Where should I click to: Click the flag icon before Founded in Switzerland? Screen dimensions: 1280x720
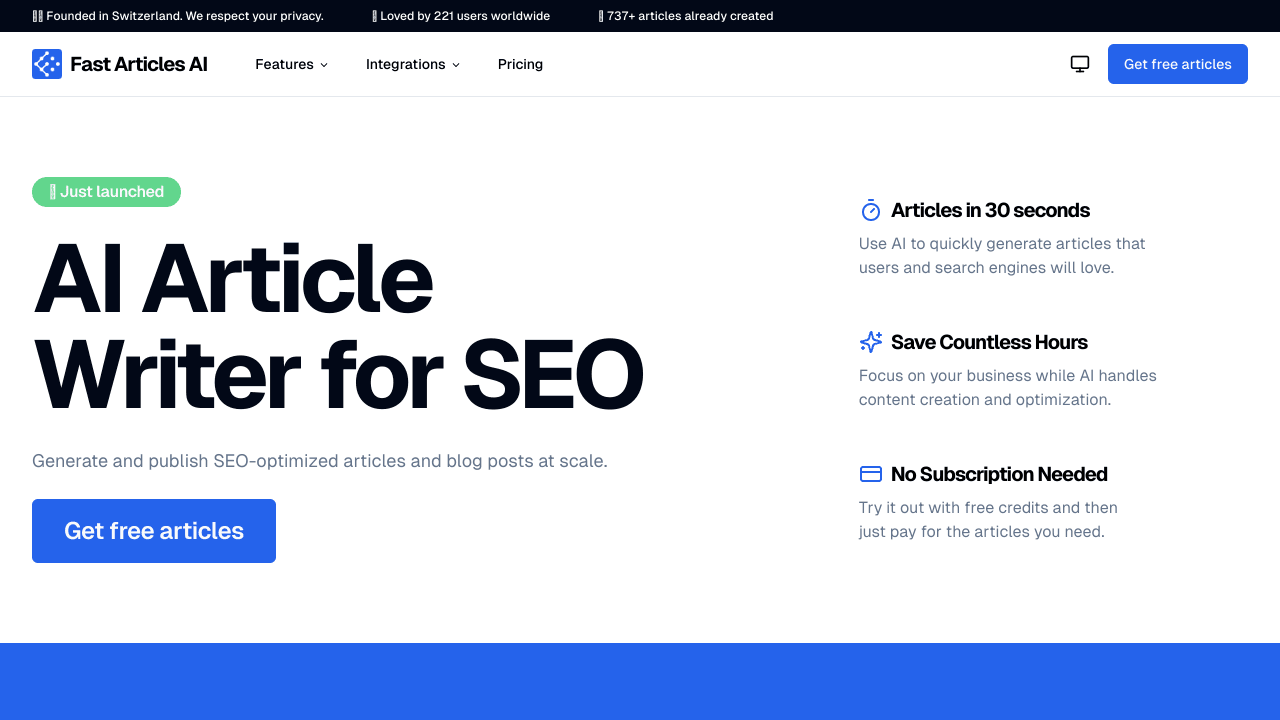[38, 15]
